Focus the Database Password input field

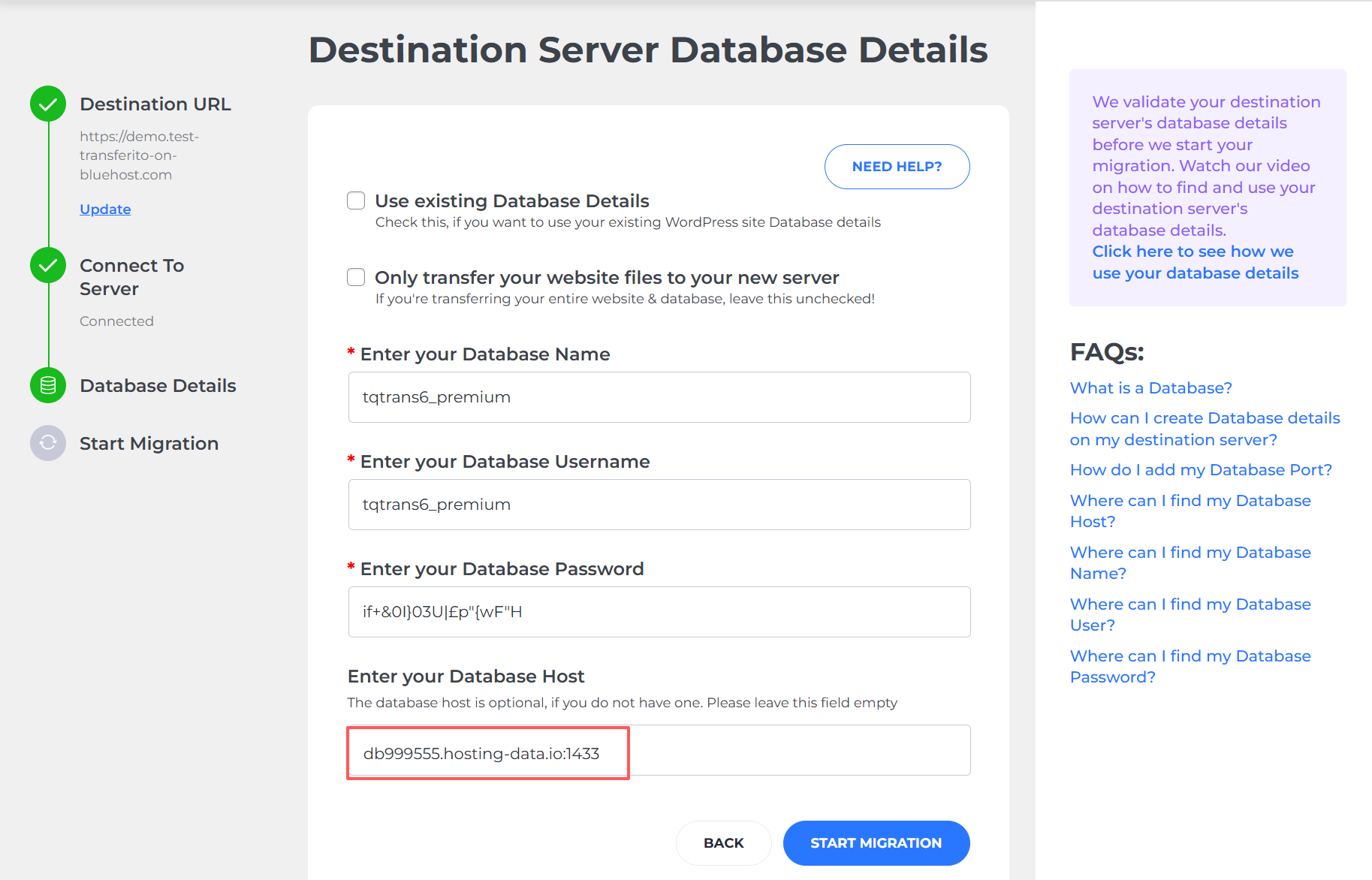tap(659, 612)
